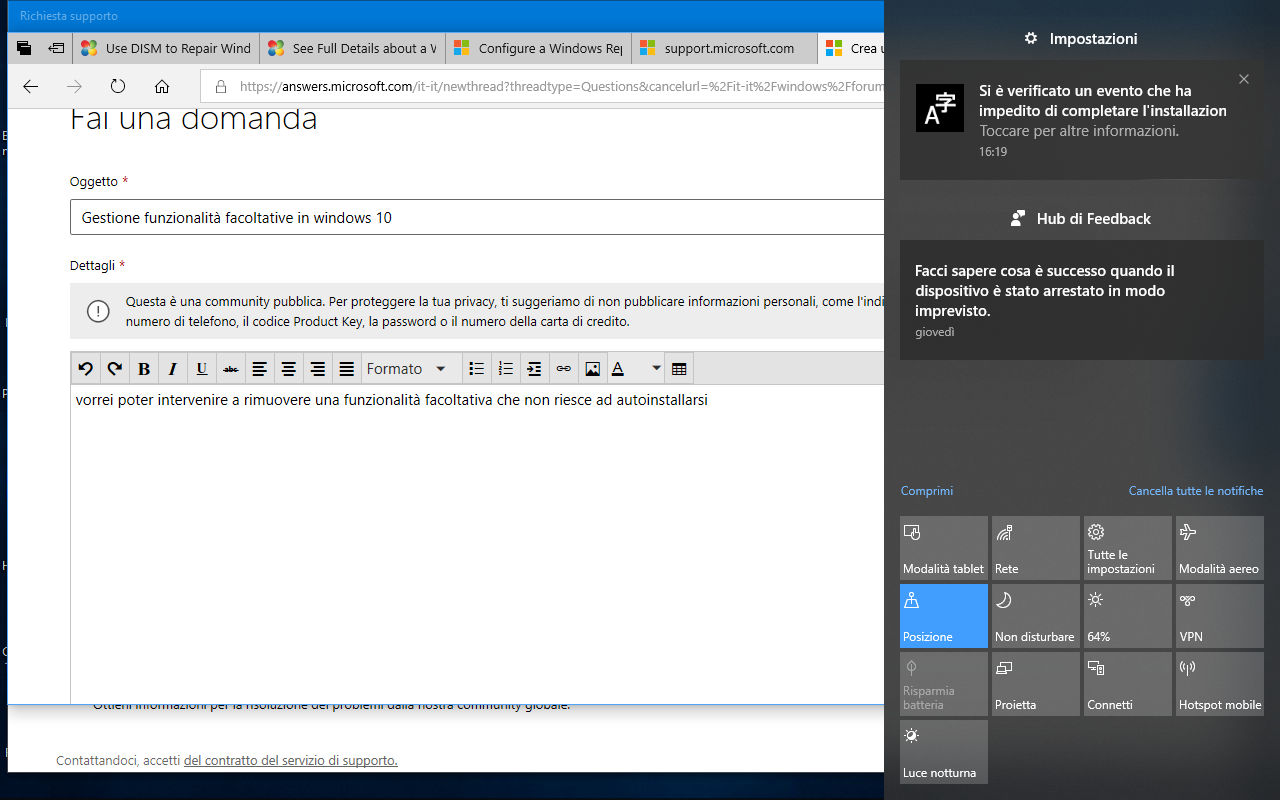
Task: Toggle the Posizione location tile
Action: 944,616
